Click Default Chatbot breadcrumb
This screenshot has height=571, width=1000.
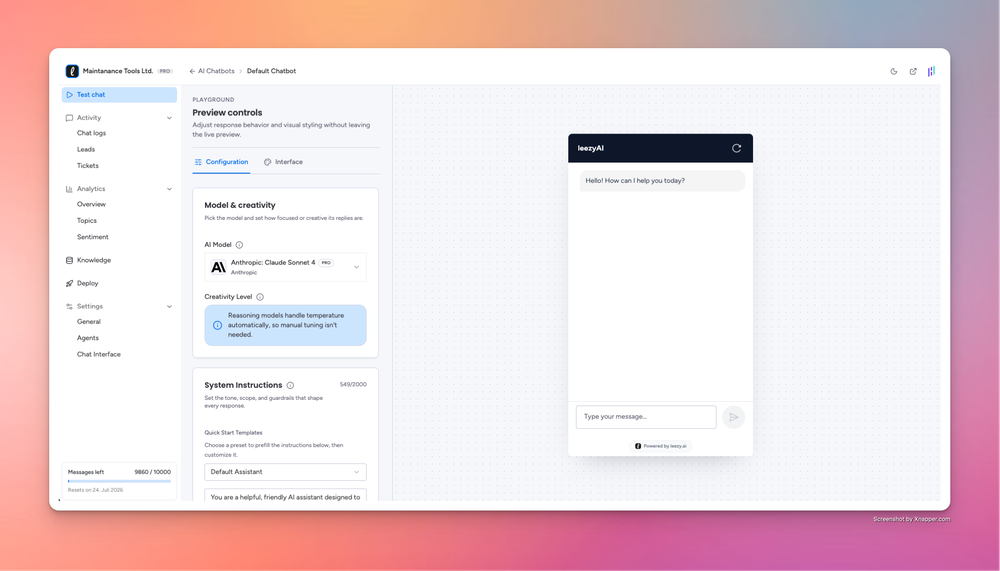click(x=272, y=71)
